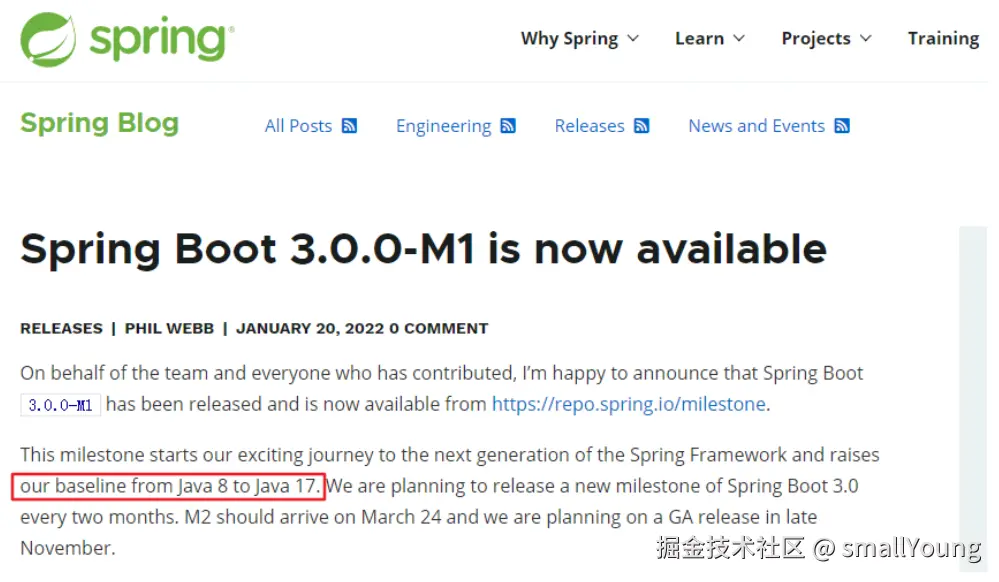Image resolution: width=999 pixels, height=582 pixels.
Task: Click RSS feed icon beside Releases
Action: 641,126
